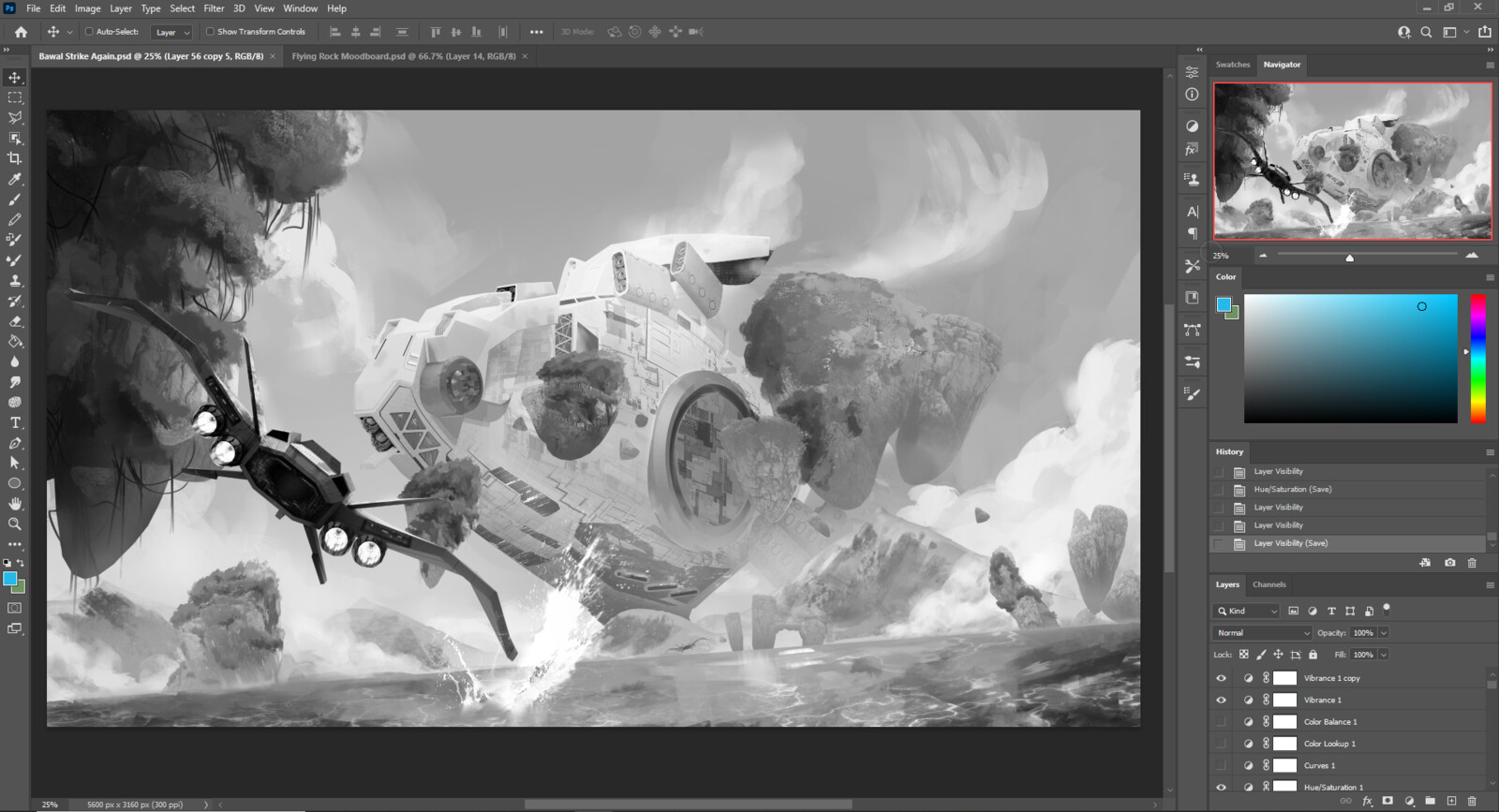Select the Eyedropper tool
This screenshot has height=812, width=1499.
pos(15,179)
